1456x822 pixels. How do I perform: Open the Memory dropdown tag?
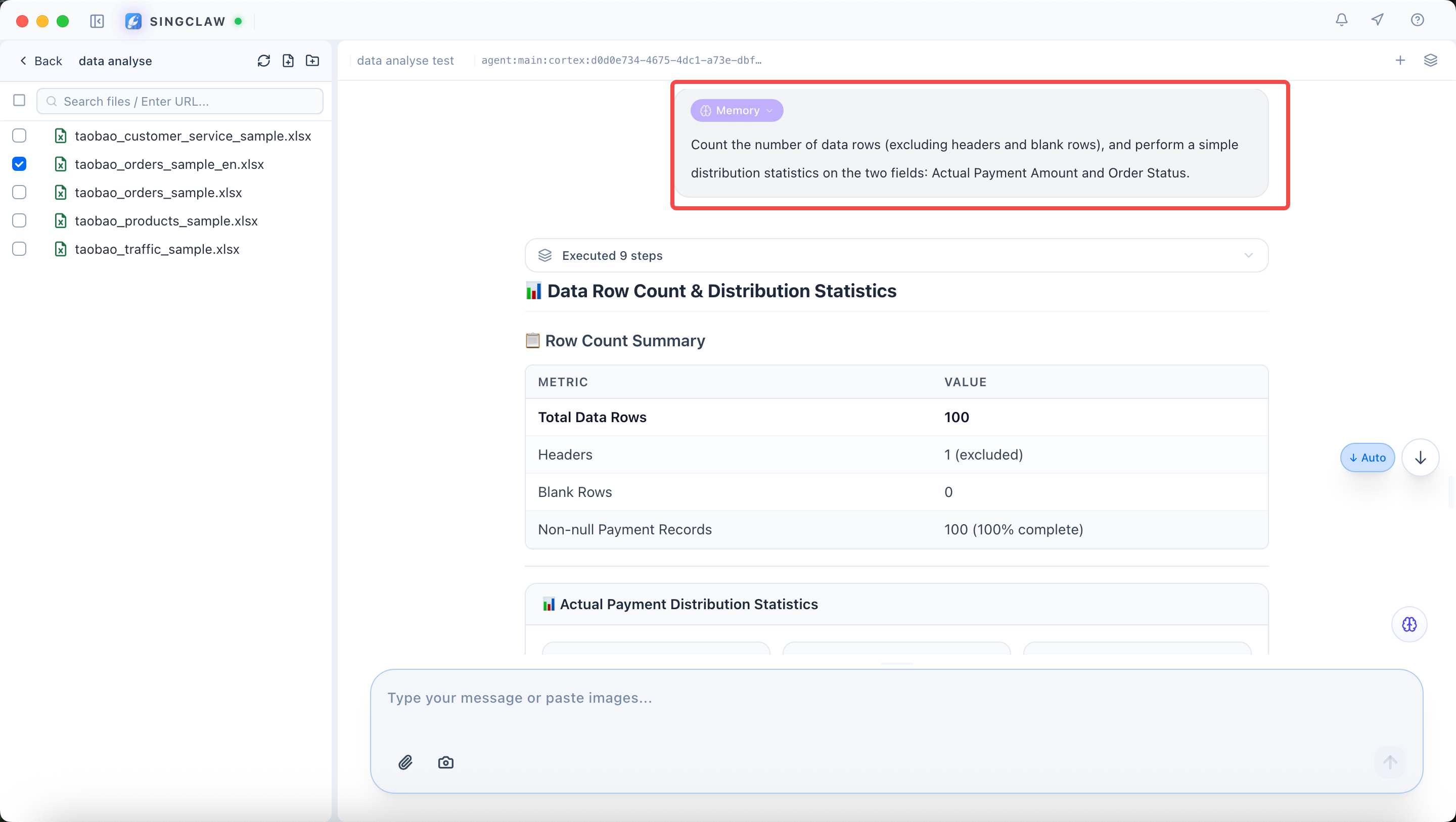737,111
